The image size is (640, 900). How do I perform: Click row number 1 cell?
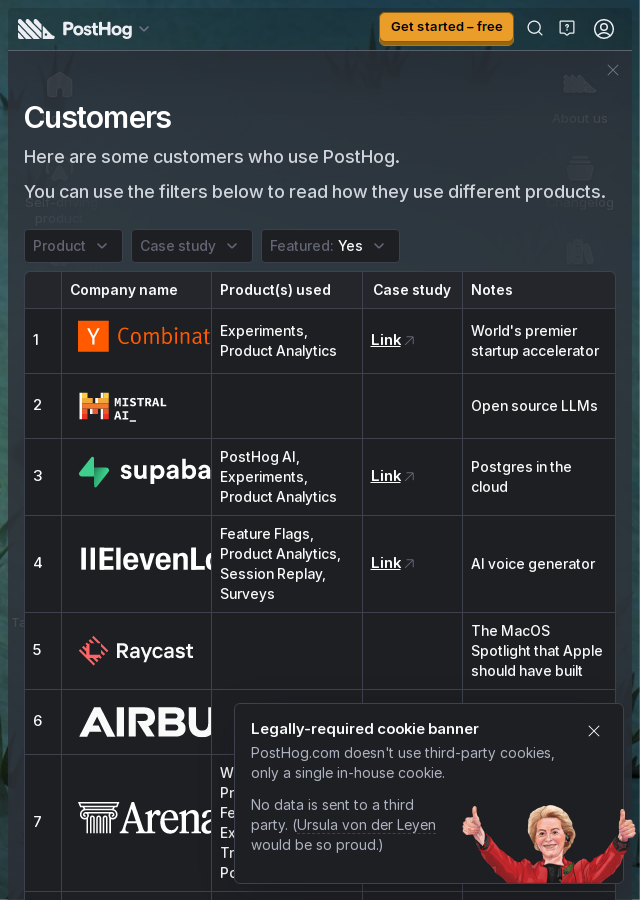pos(43,341)
